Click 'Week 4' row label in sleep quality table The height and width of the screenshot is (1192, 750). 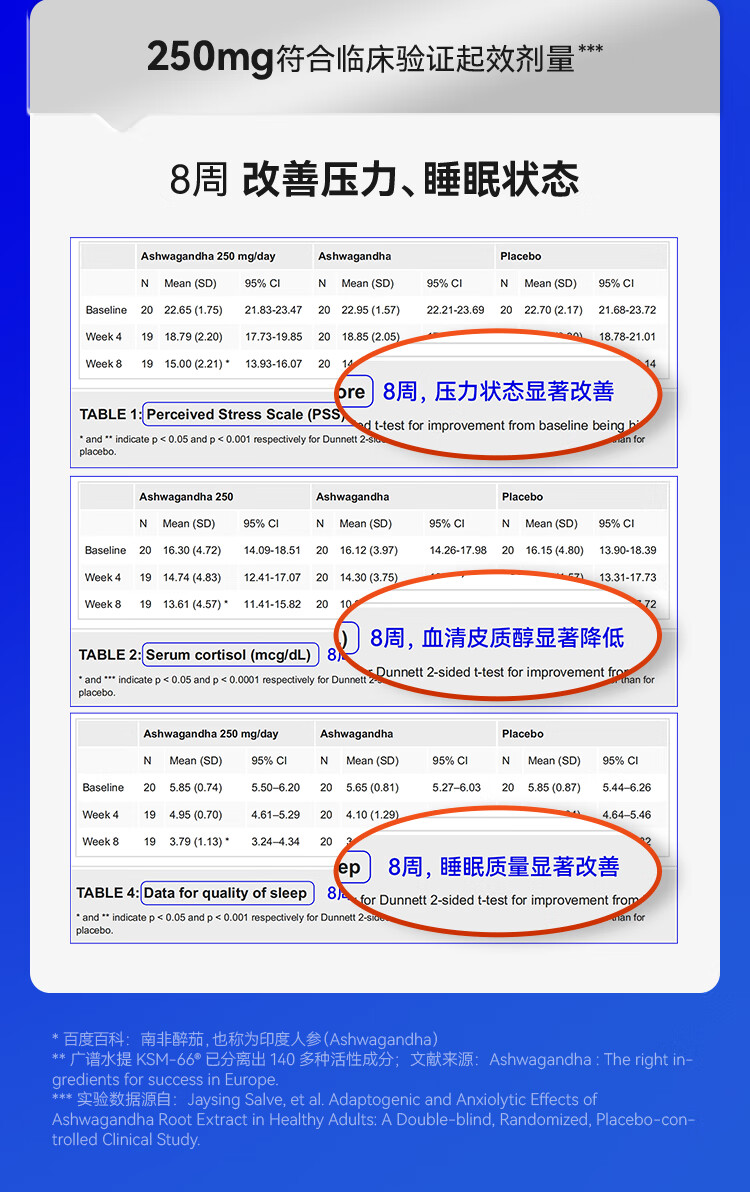pos(100,815)
